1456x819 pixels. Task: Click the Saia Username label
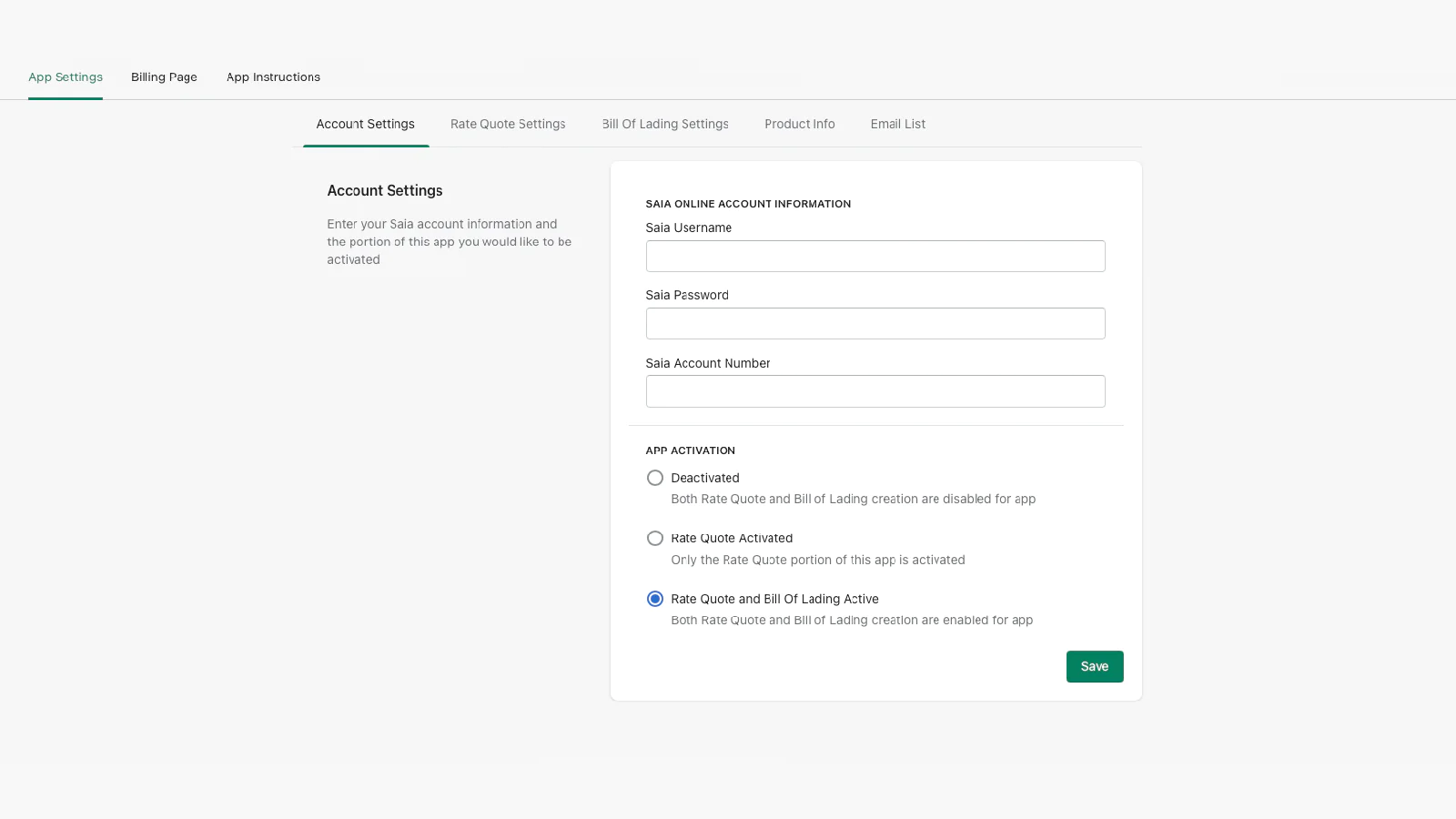point(689,228)
